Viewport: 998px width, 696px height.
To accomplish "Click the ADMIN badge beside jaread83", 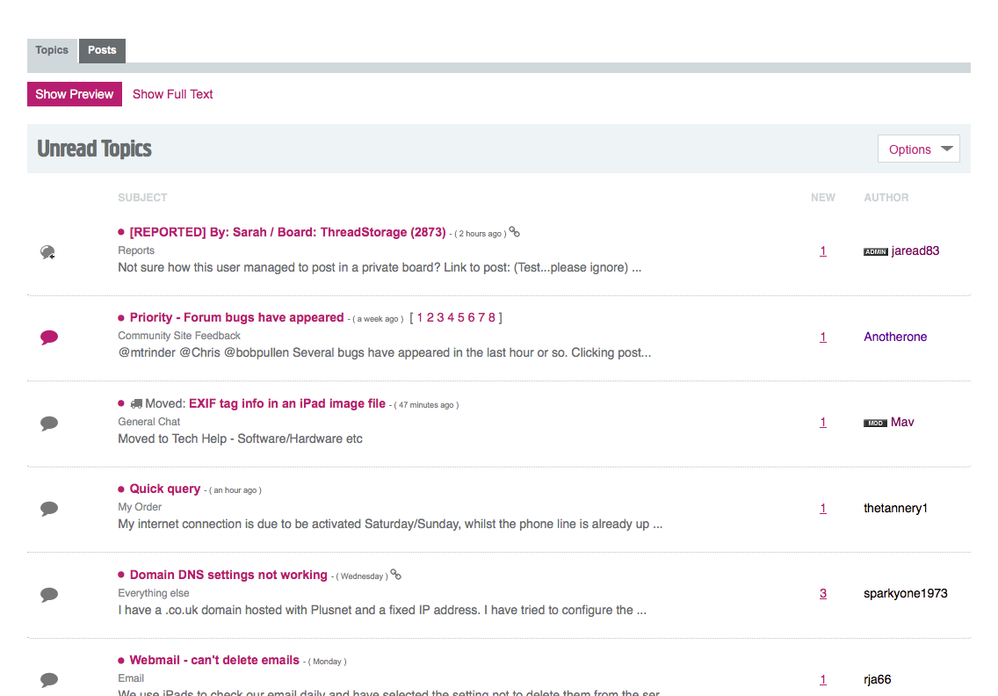I will (875, 252).
